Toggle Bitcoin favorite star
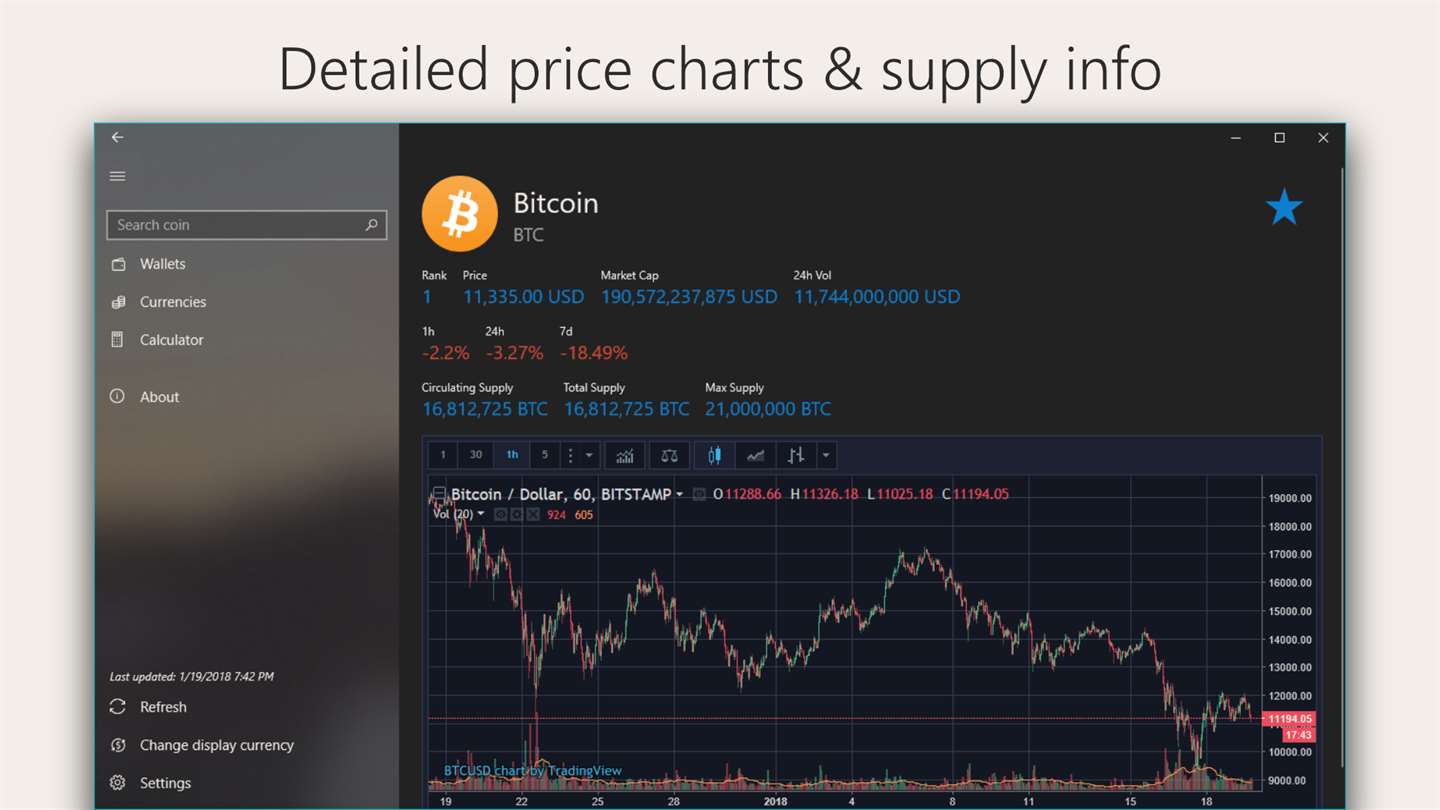This screenshot has height=810, width=1440. [x=1283, y=208]
